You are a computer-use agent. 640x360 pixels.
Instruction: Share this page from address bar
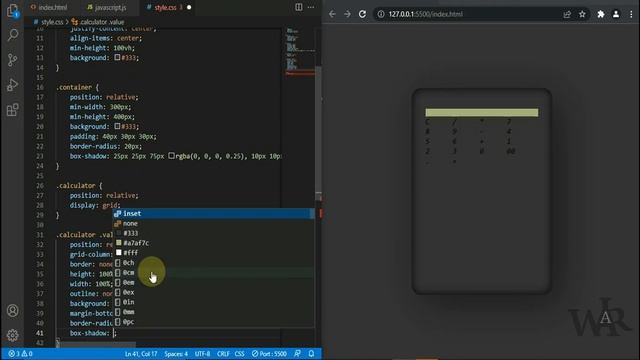tap(567, 14)
